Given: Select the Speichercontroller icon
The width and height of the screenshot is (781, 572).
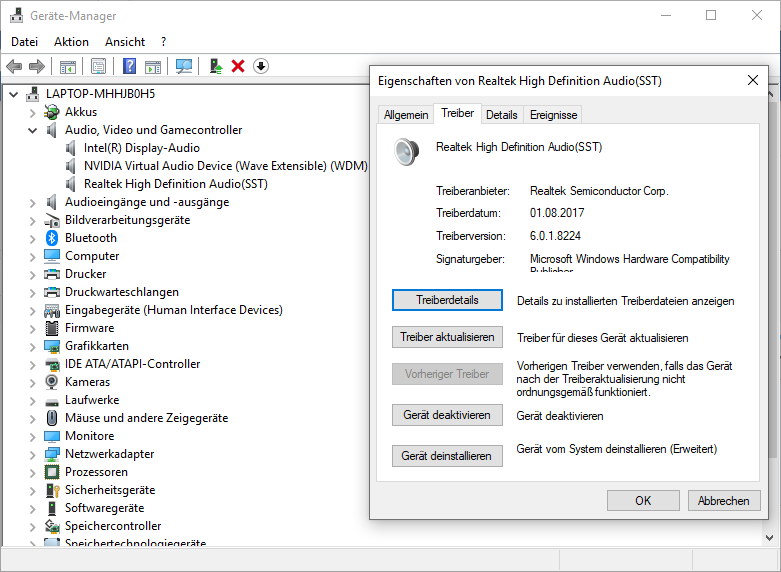Looking at the screenshot, I should tap(52, 526).
